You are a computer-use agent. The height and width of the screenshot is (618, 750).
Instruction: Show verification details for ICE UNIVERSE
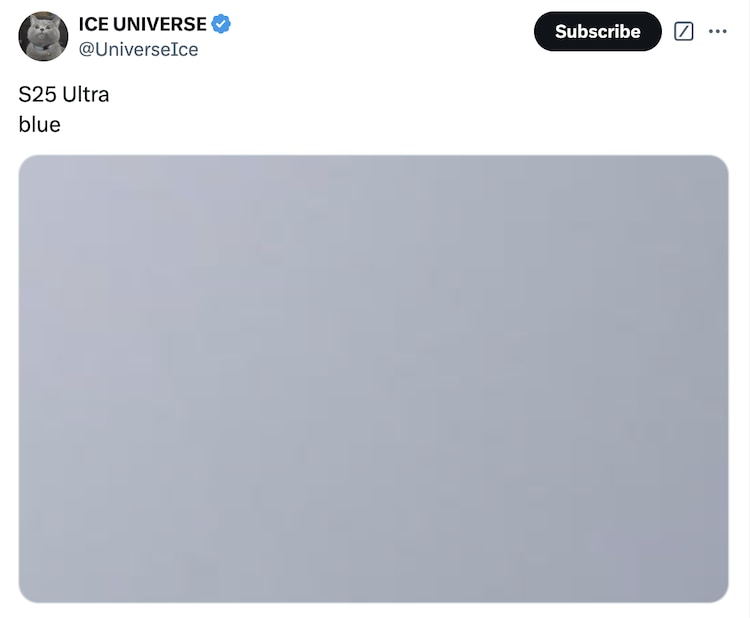tap(221, 23)
